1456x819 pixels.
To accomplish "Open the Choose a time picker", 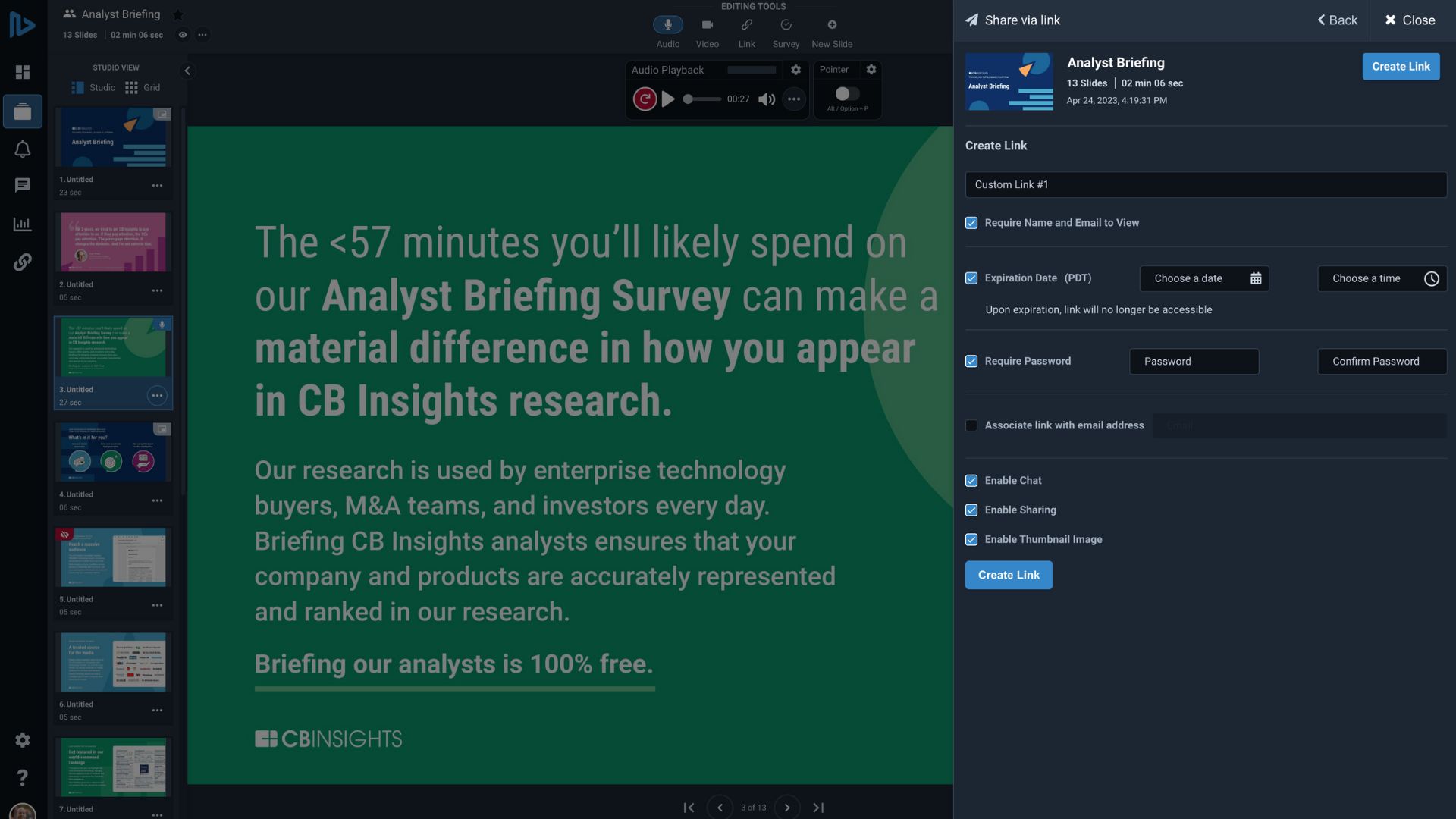I will pos(1382,278).
